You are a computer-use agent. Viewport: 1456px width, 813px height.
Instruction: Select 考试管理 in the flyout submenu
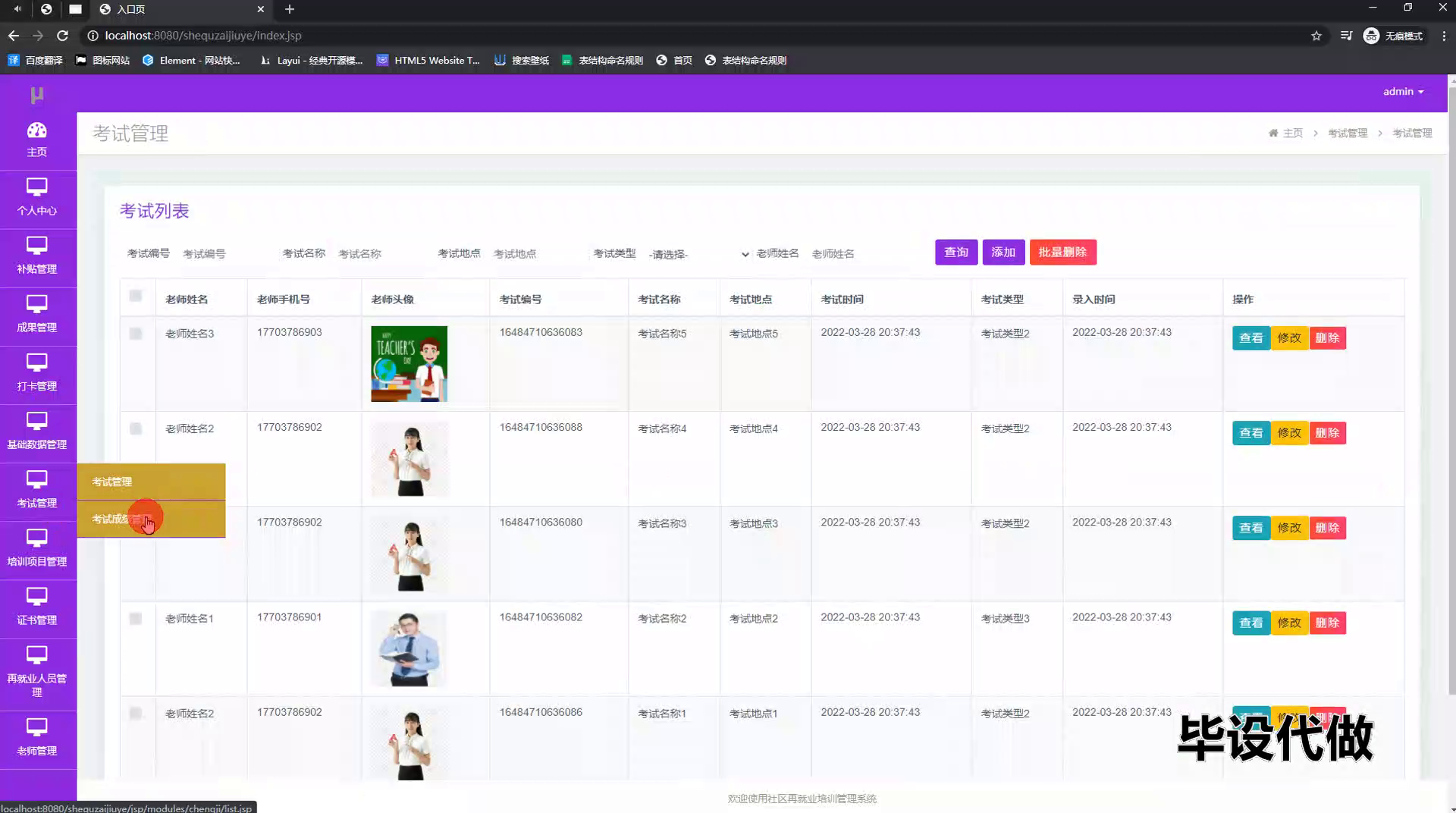click(151, 482)
